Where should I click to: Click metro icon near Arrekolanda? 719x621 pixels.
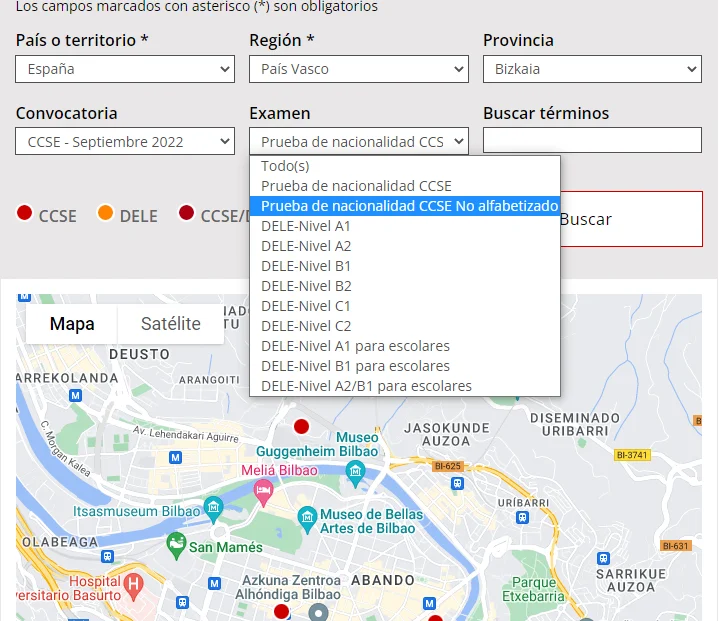point(76,395)
